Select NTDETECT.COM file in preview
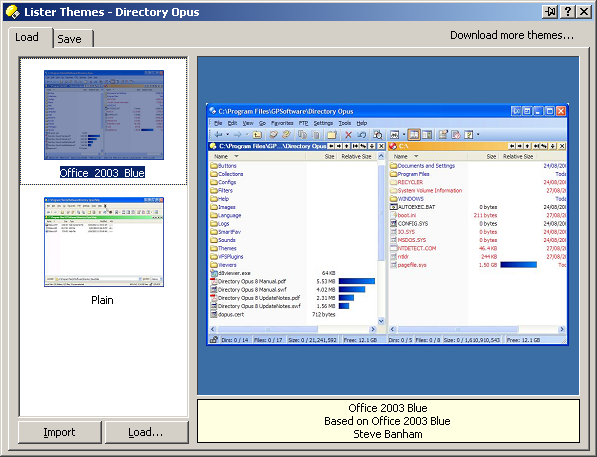 click(x=413, y=248)
